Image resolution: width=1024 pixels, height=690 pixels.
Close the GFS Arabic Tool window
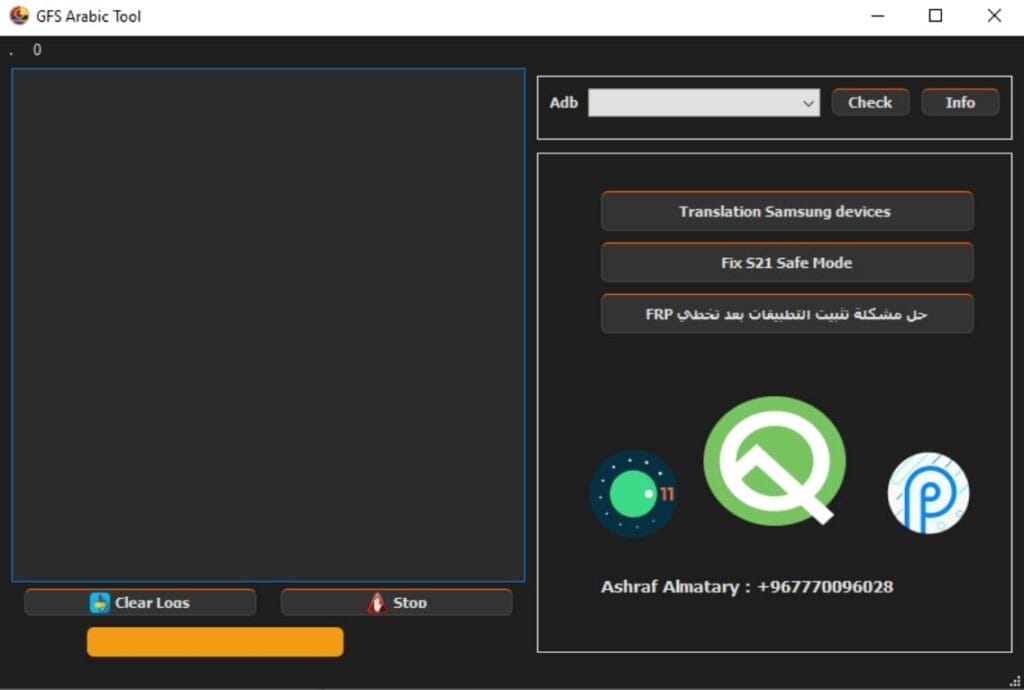(994, 16)
